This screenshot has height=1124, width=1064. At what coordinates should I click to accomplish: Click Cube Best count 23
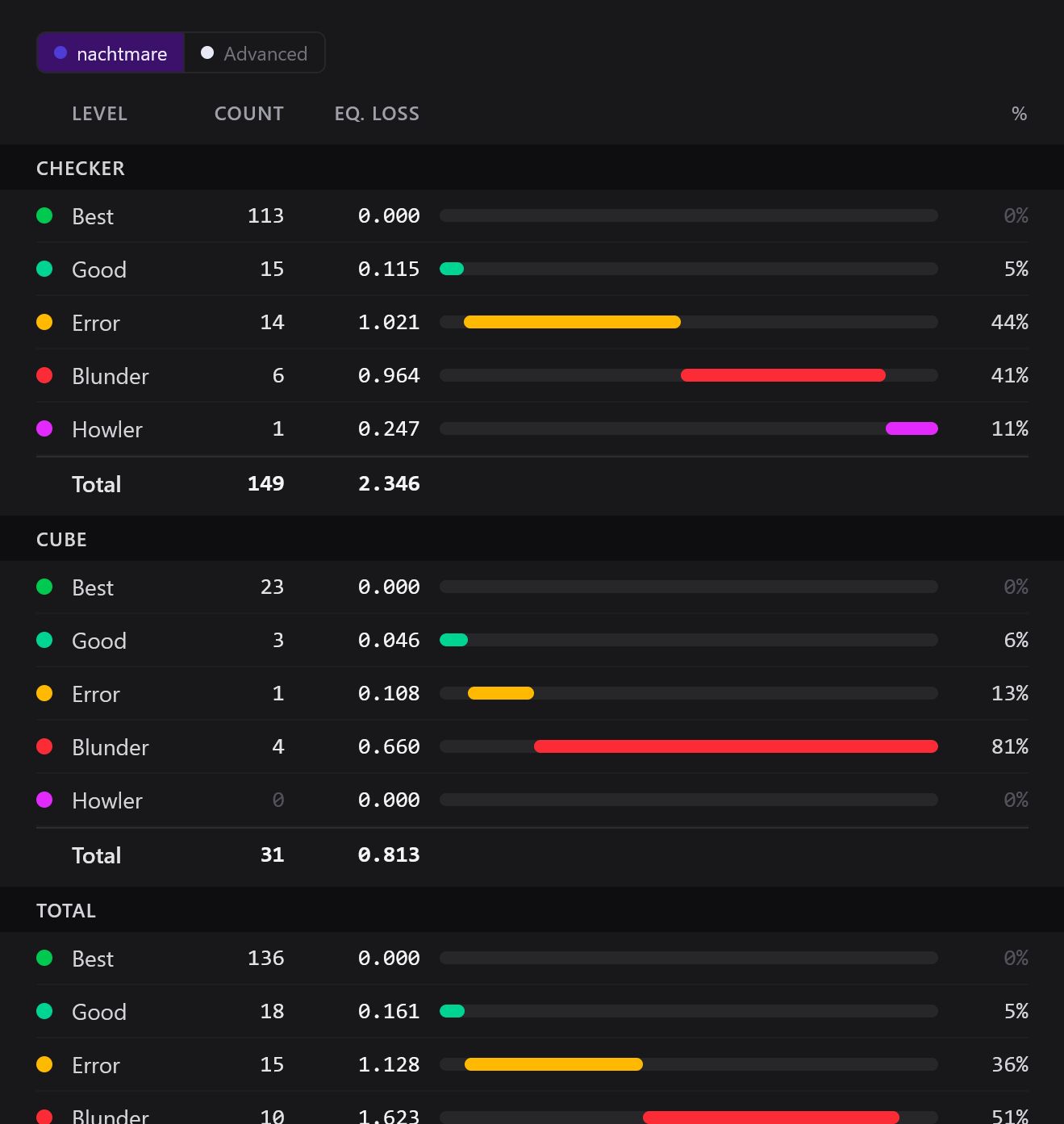(272, 587)
